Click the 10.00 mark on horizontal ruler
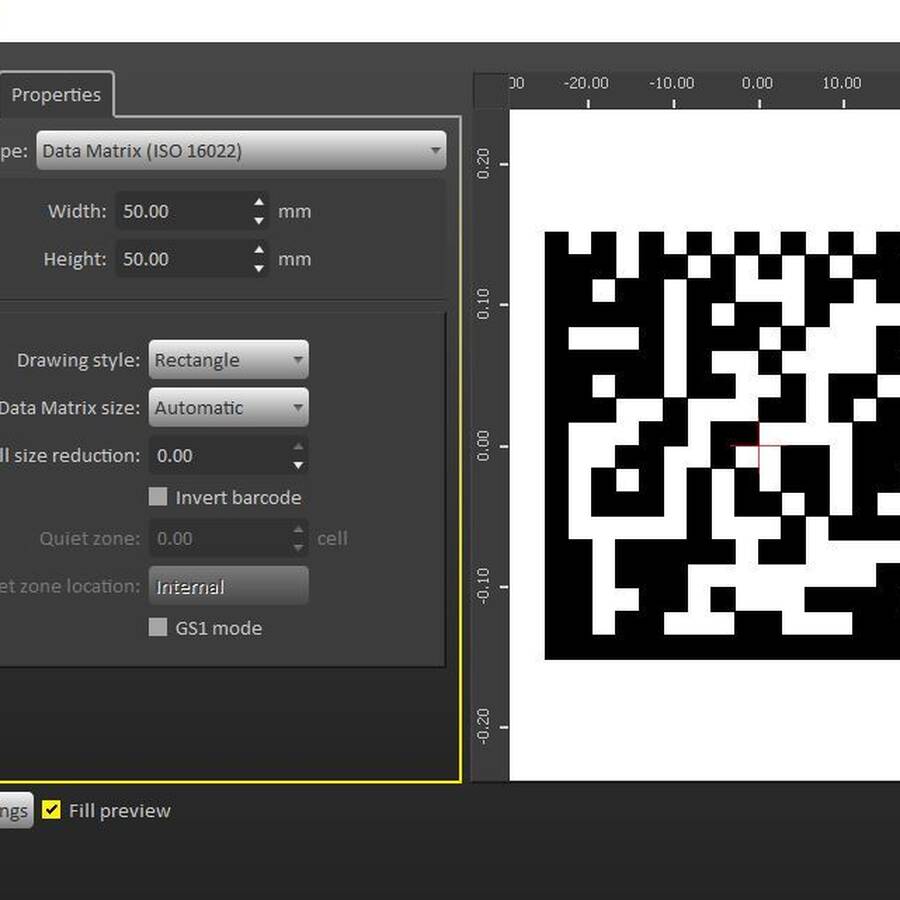The height and width of the screenshot is (900, 900). (x=841, y=83)
